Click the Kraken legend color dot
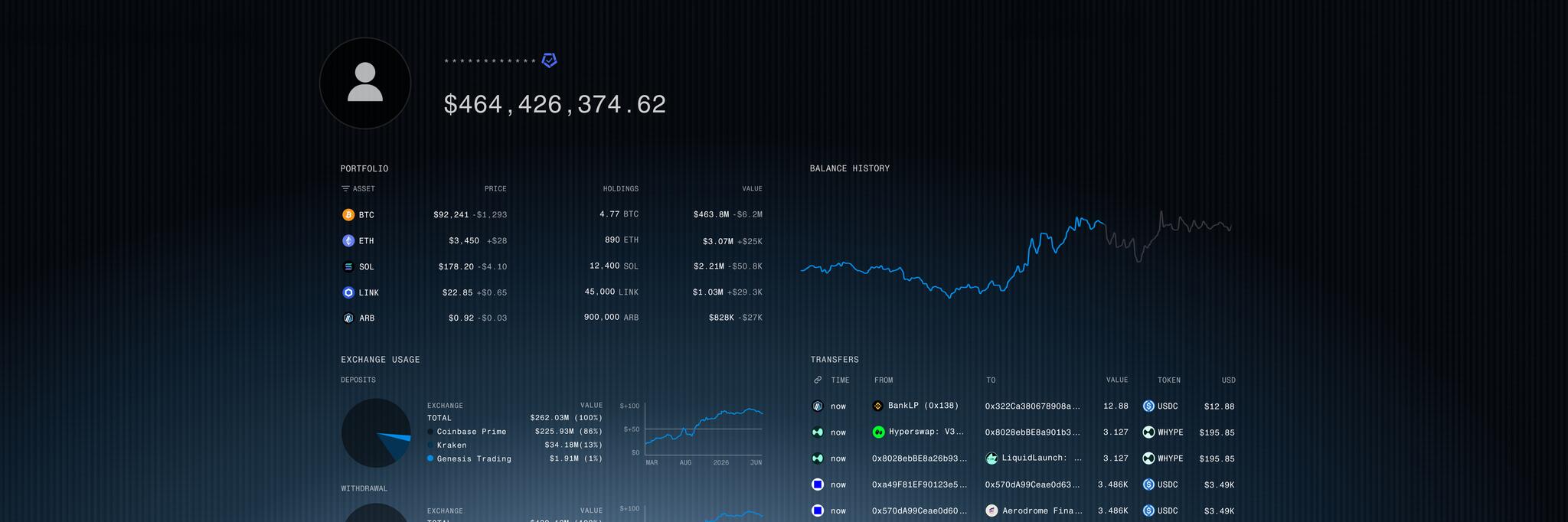Viewport: 1568px width, 522px height. point(430,445)
